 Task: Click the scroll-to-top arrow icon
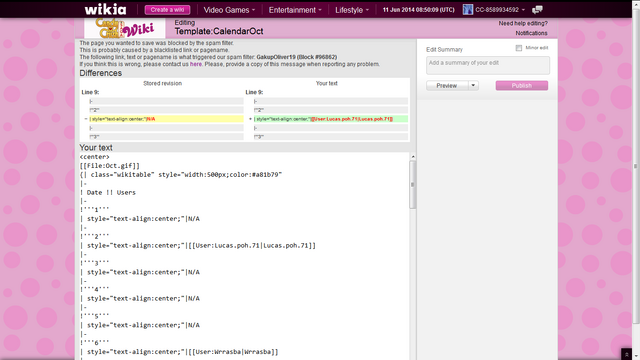click(627, 354)
